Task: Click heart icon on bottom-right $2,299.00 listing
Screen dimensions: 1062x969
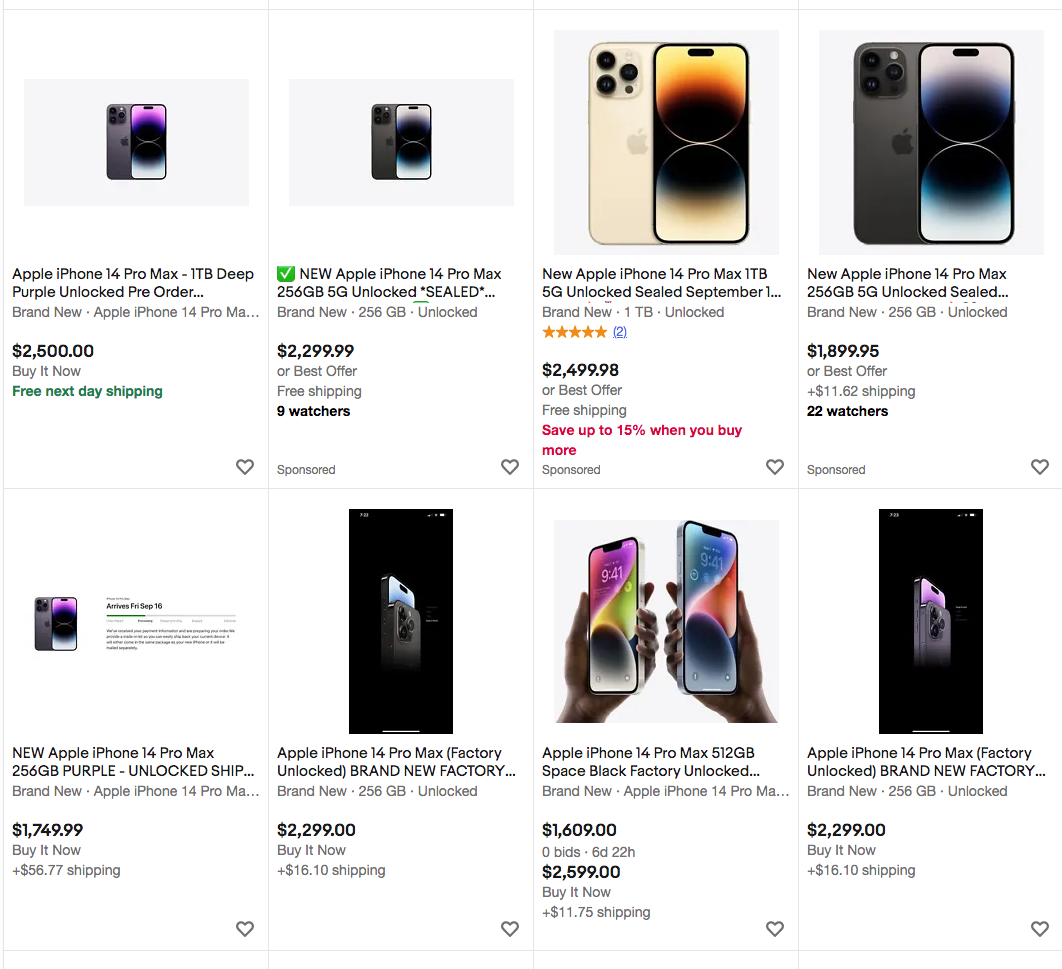Action: point(1040,929)
